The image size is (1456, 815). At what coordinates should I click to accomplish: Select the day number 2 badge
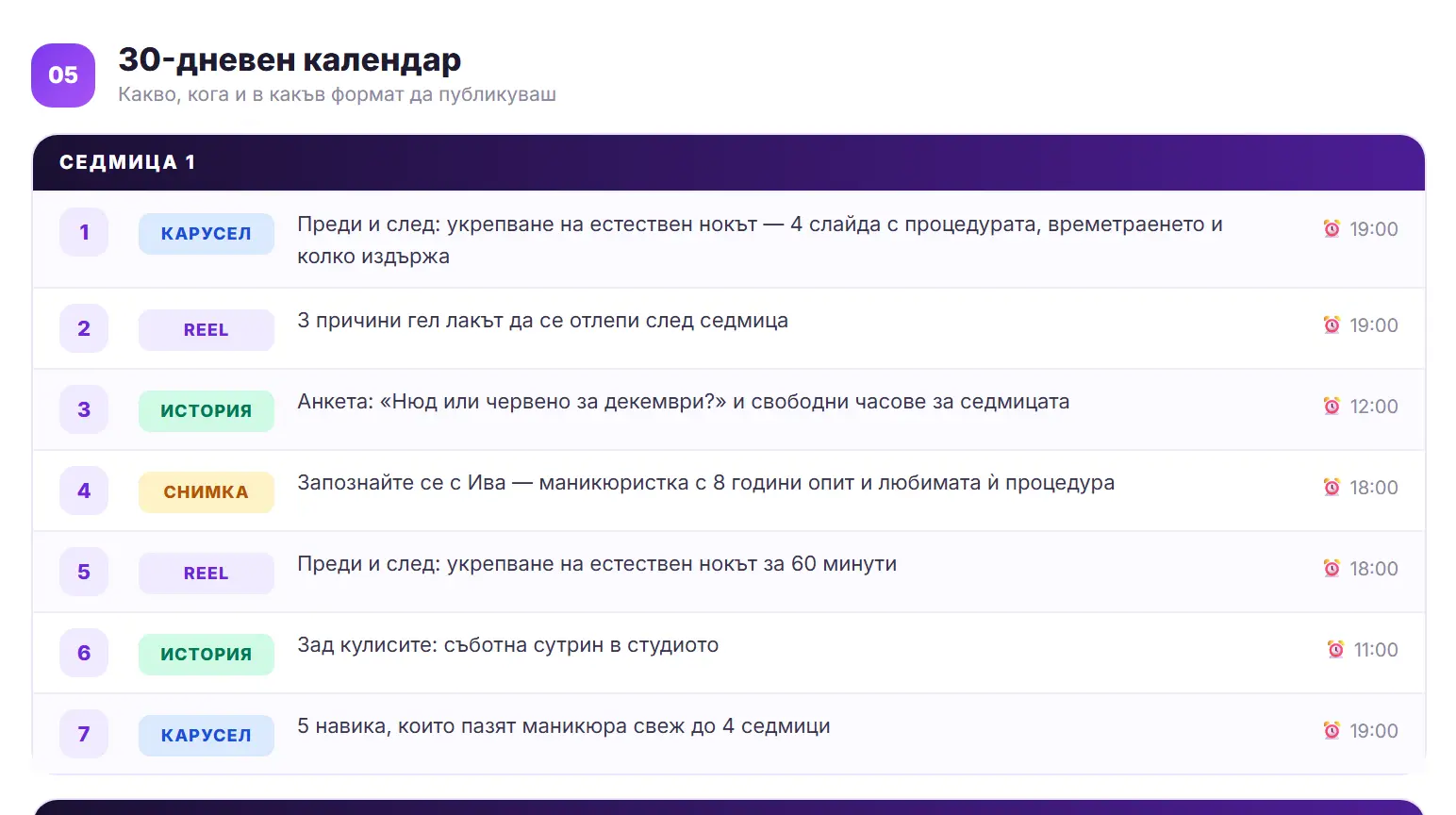(84, 328)
